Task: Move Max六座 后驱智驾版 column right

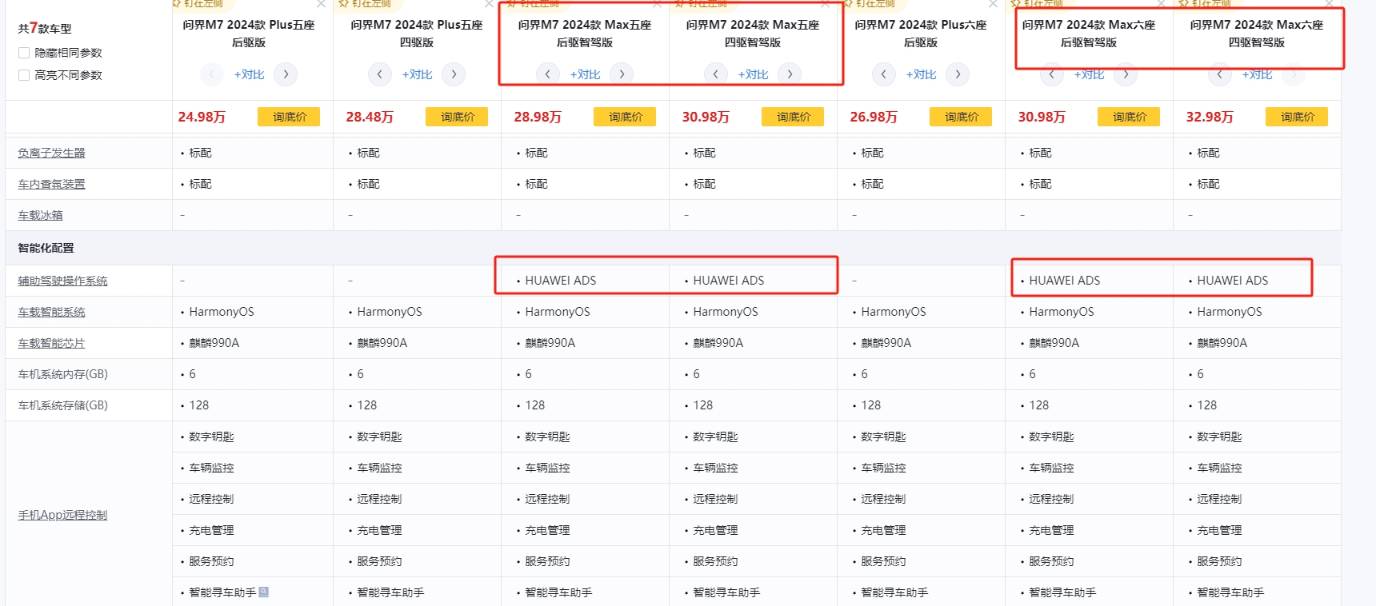Action: coord(1125,73)
